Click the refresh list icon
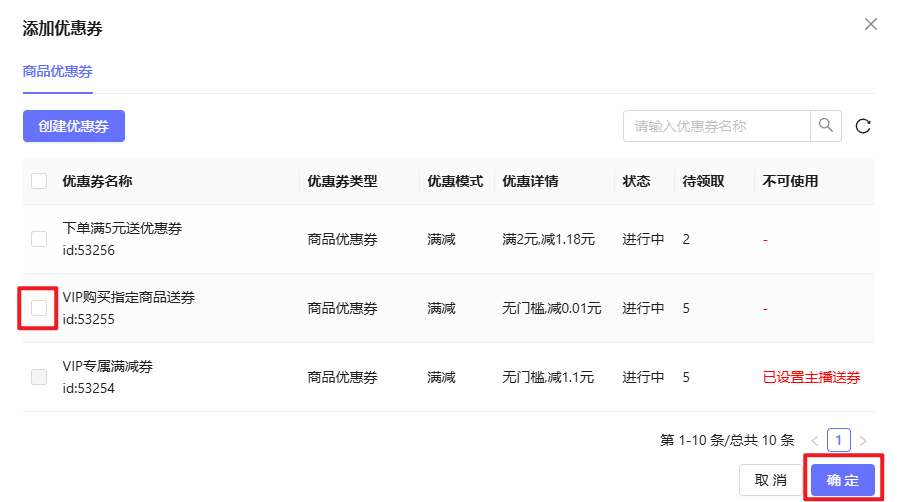The height and width of the screenshot is (502, 899). [x=863, y=126]
